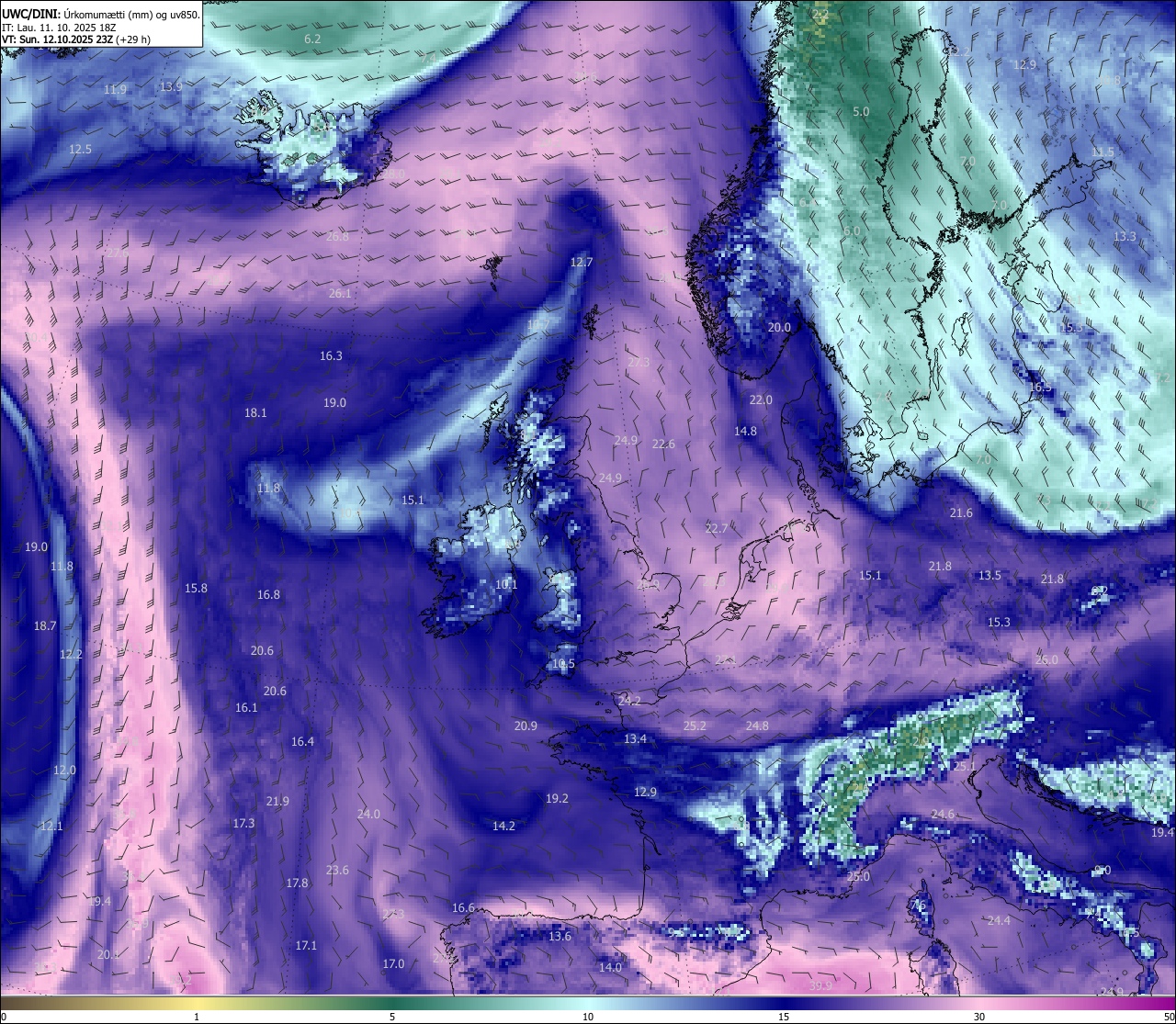Click the IT: Lau. 11. 10. 2025 18Z line
Viewport: 1176px width, 1024px height.
pos(59,28)
